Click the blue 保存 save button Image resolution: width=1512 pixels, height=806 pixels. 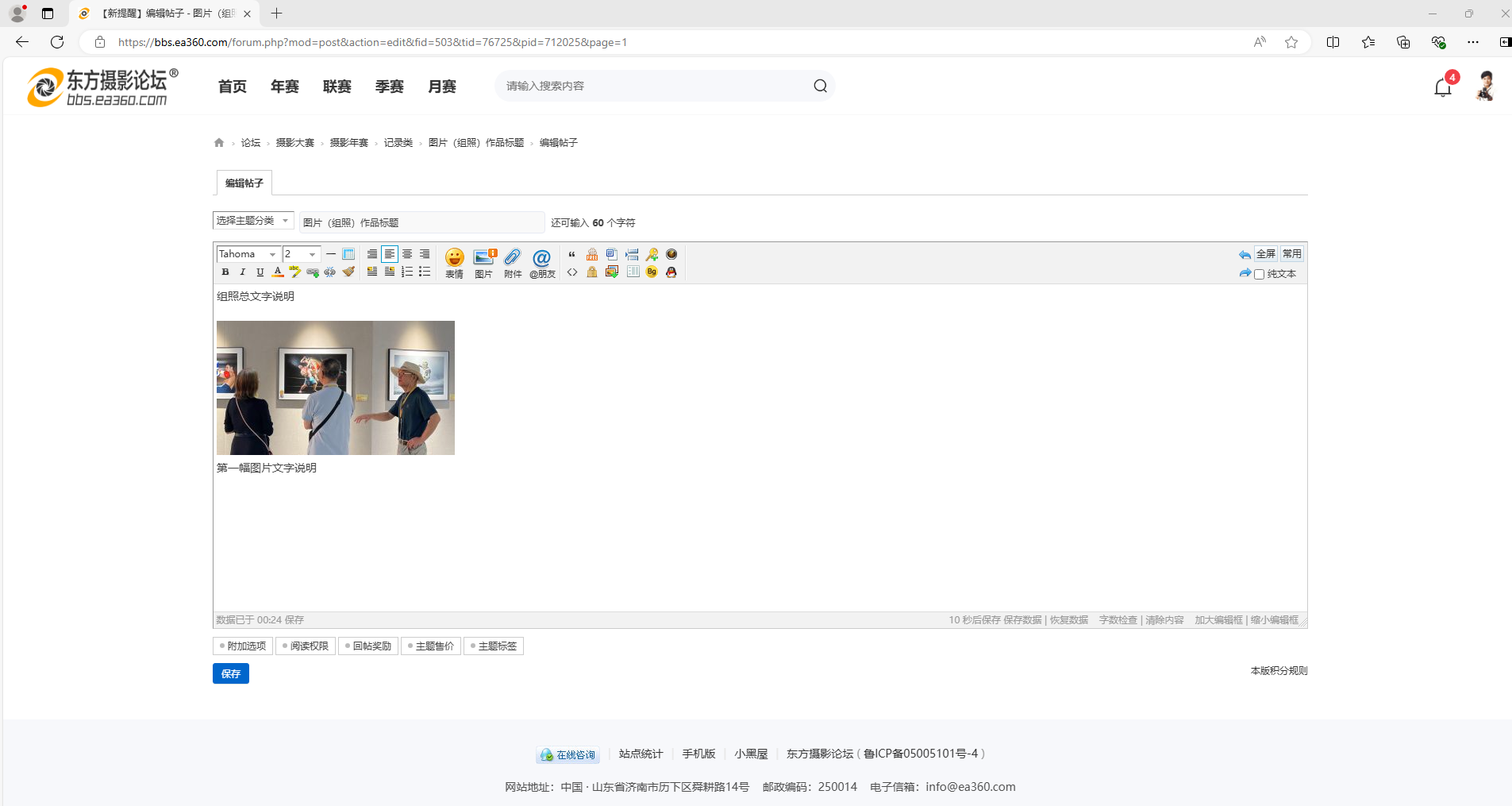(231, 673)
